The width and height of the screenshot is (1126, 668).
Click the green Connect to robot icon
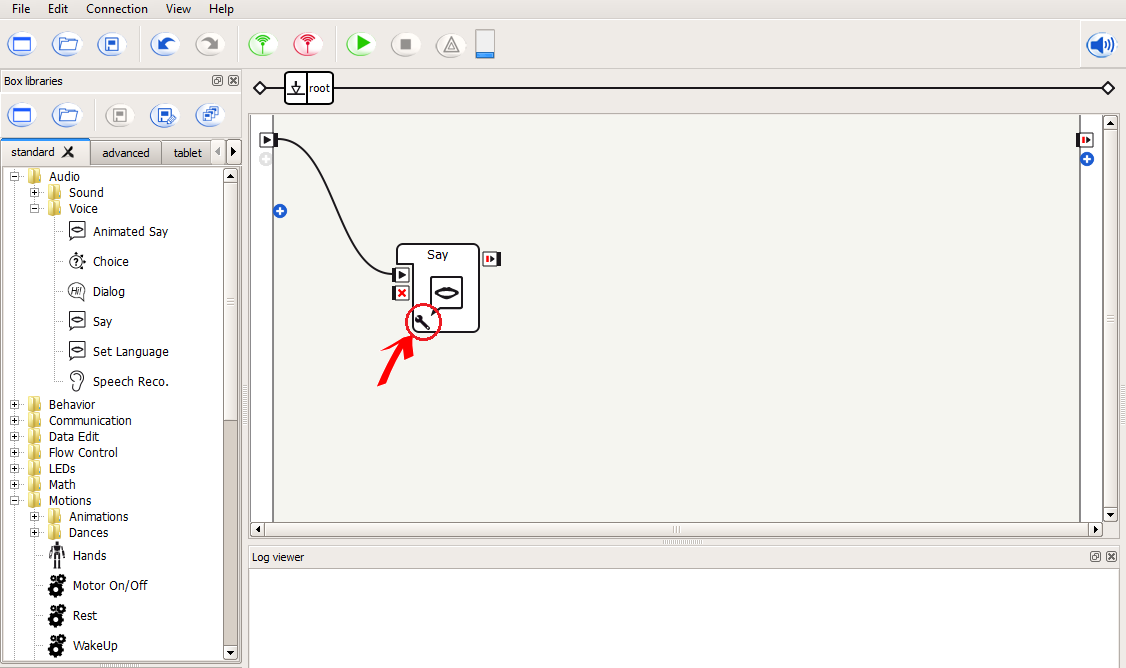point(263,44)
